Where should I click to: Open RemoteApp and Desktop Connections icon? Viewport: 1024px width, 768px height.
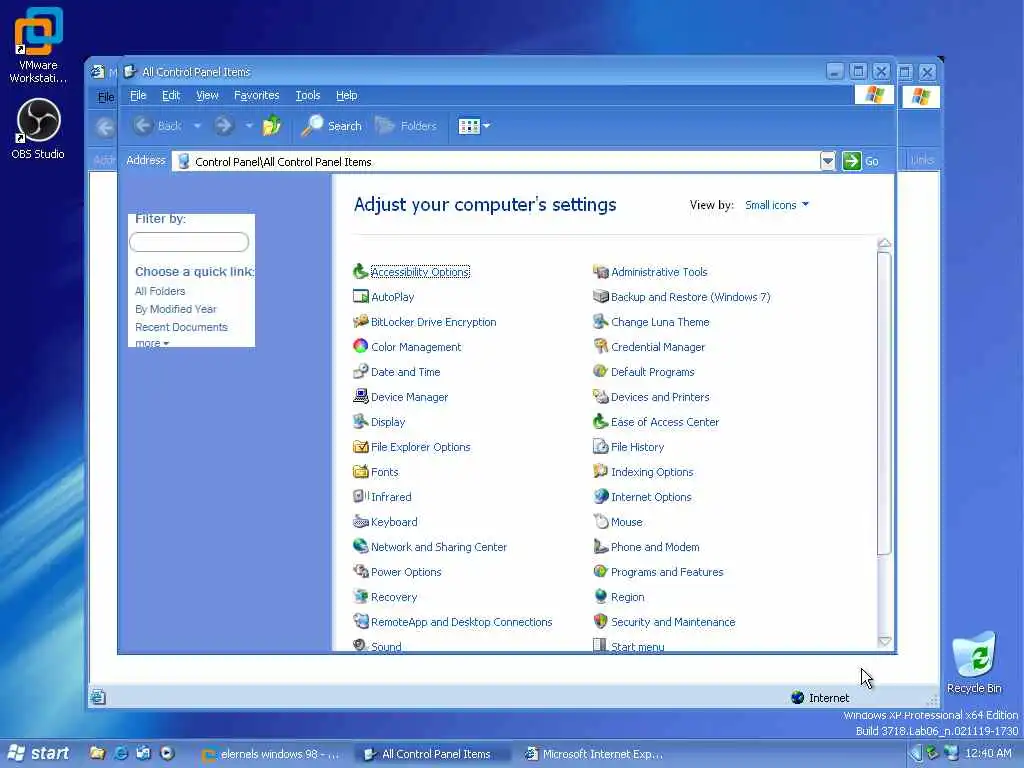[x=360, y=621]
